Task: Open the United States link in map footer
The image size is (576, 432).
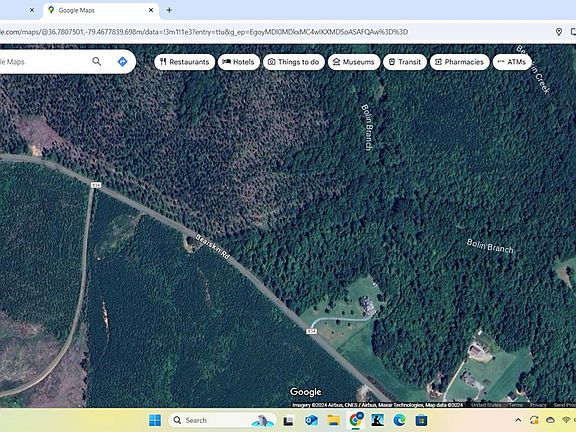Action: click(x=486, y=405)
